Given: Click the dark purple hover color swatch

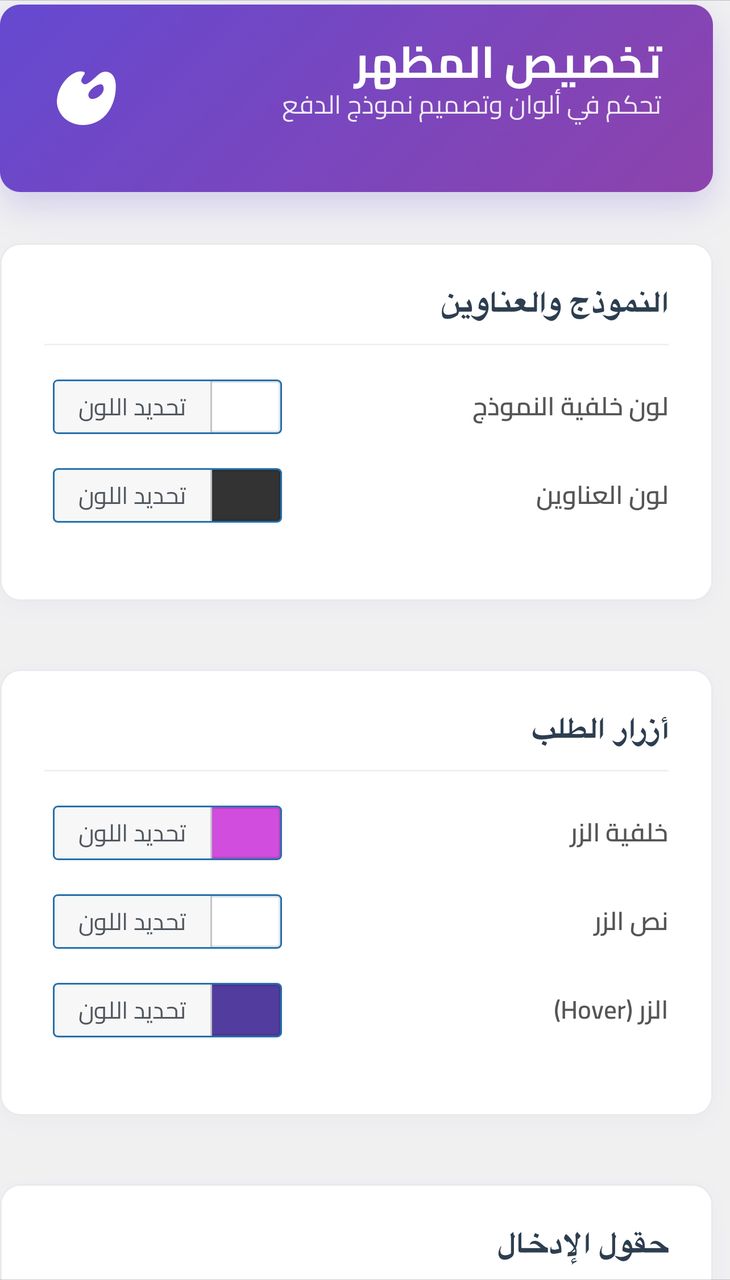Looking at the screenshot, I should [x=248, y=1009].
